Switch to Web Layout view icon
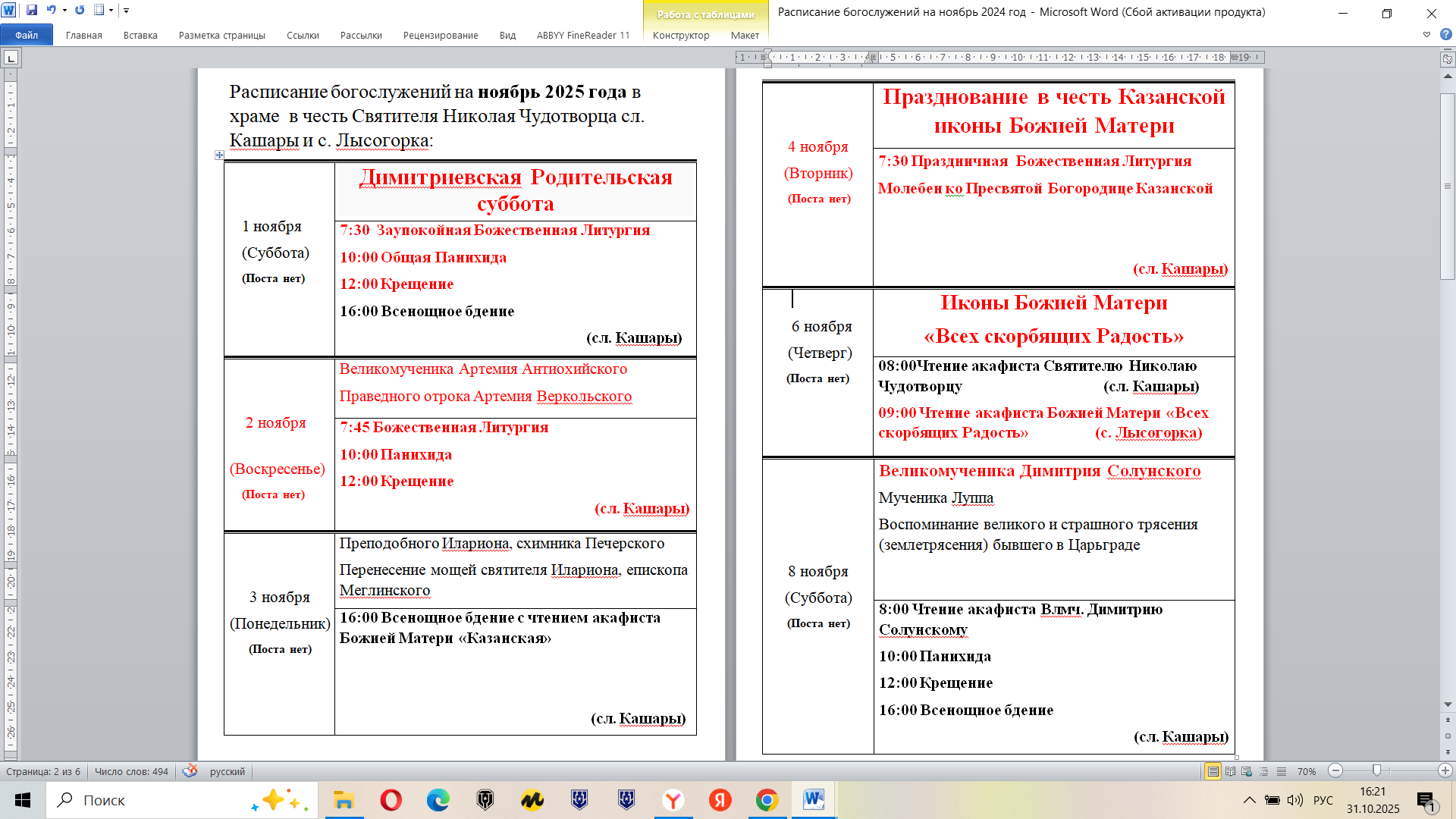 click(x=1247, y=771)
